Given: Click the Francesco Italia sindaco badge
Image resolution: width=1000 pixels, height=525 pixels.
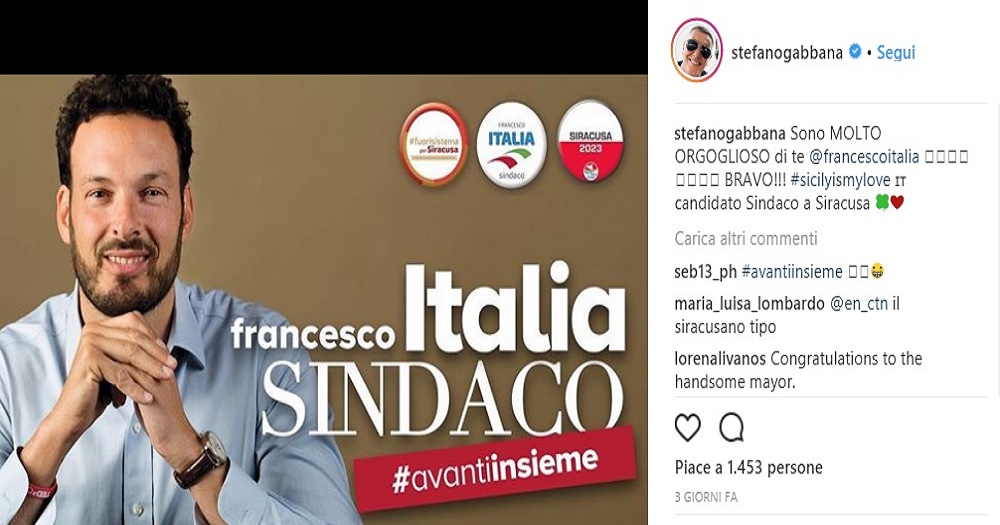Looking at the screenshot, I should pos(511,144).
